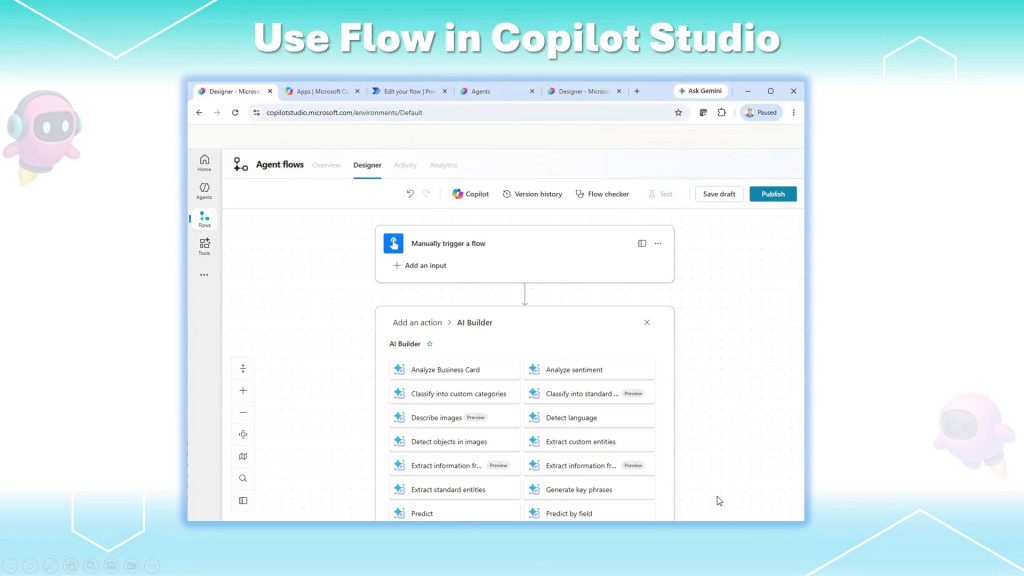The height and width of the screenshot is (576, 1024).
Task: Run the Flow checker
Action: click(602, 194)
